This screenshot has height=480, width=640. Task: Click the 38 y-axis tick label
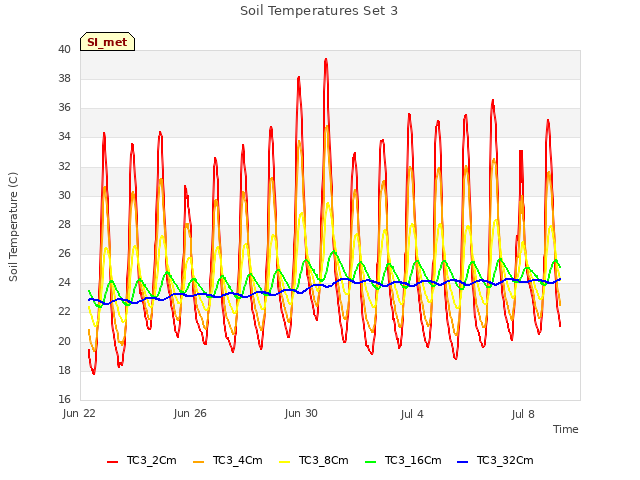(64, 79)
